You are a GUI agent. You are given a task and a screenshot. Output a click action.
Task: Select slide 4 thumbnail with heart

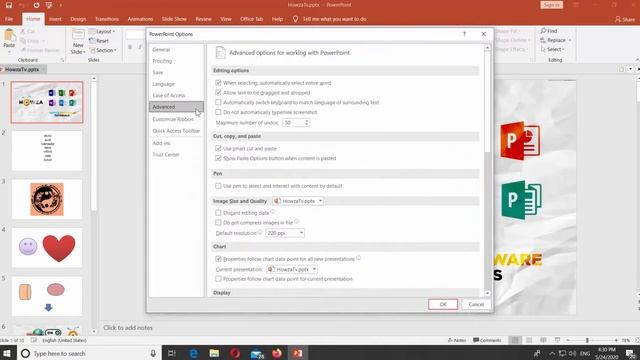point(47,248)
